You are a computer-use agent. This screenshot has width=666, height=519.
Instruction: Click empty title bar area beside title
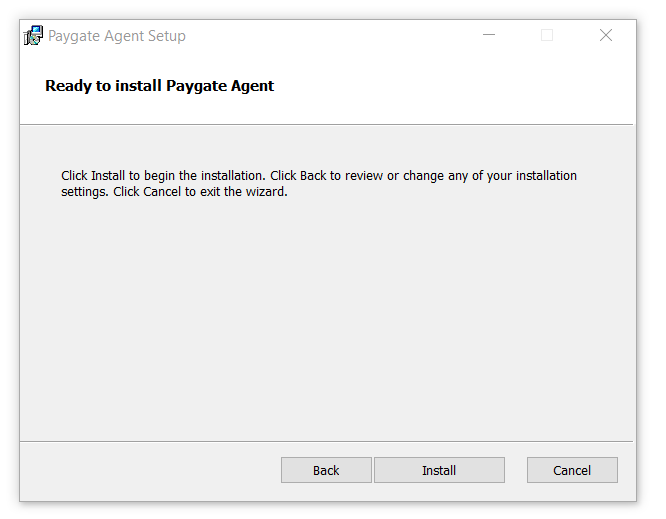(331, 35)
